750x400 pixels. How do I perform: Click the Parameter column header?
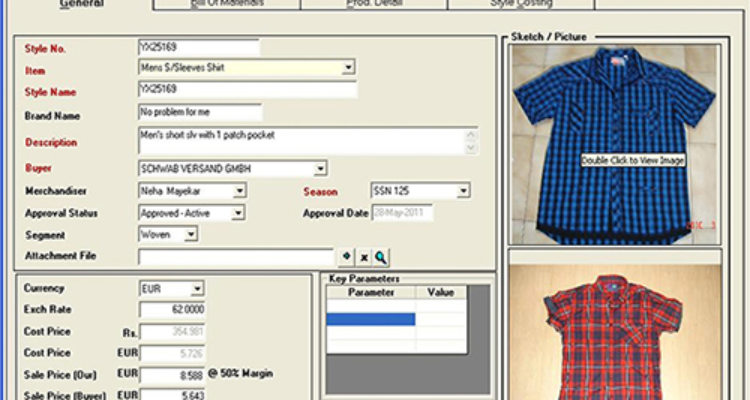click(371, 292)
